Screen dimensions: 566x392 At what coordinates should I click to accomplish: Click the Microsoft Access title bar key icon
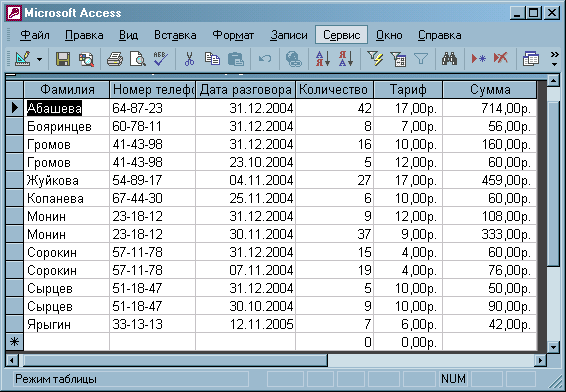(14, 13)
